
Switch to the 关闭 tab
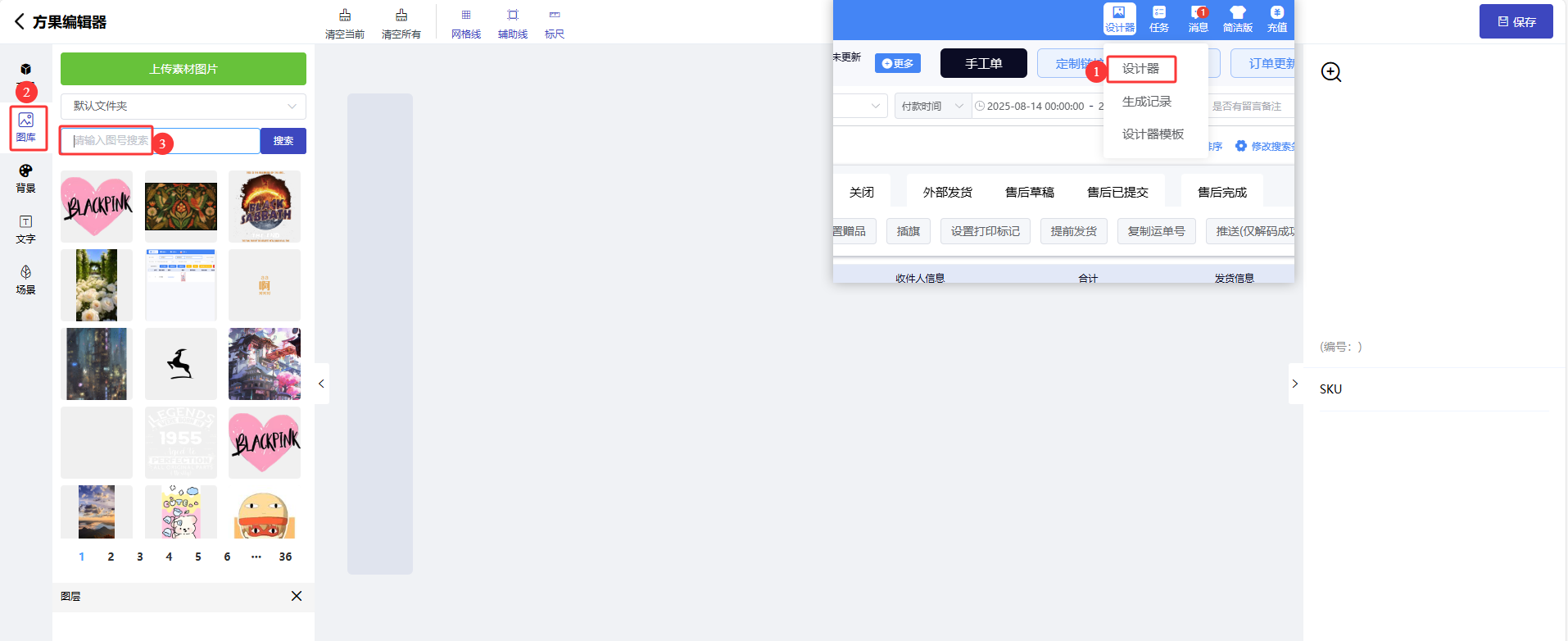tap(862, 192)
